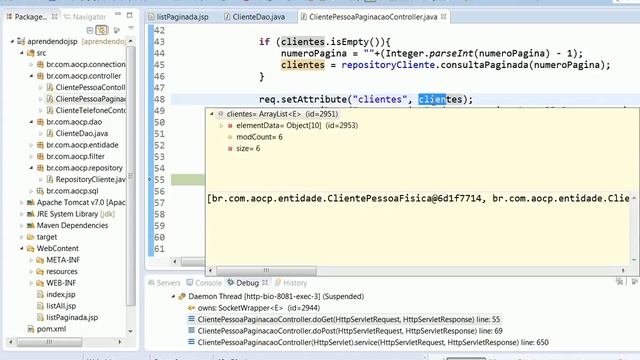
Task: Click horizontal scrollbar of variable popup
Action: click(266, 270)
